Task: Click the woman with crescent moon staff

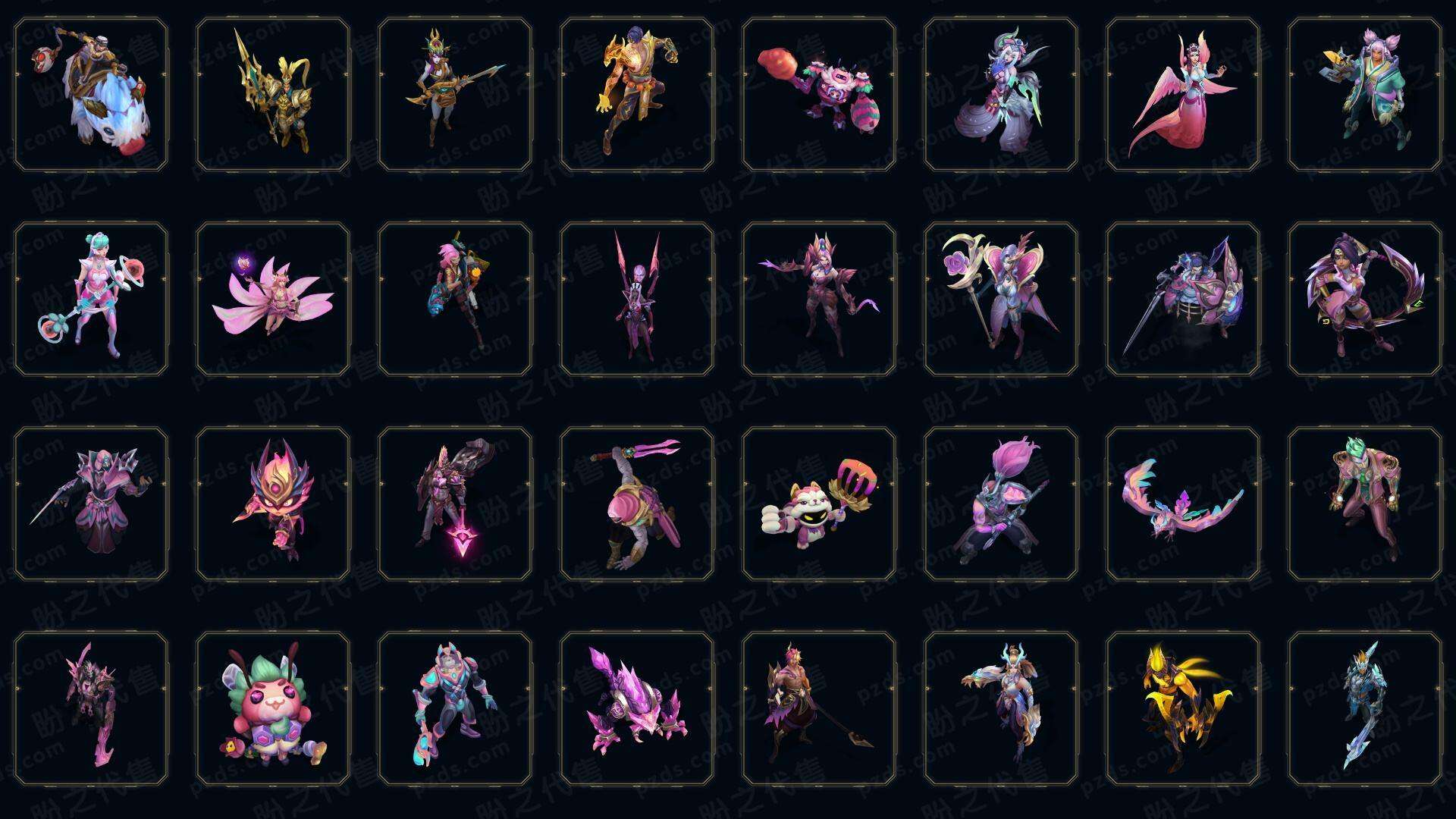Action: (x=1001, y=299)
